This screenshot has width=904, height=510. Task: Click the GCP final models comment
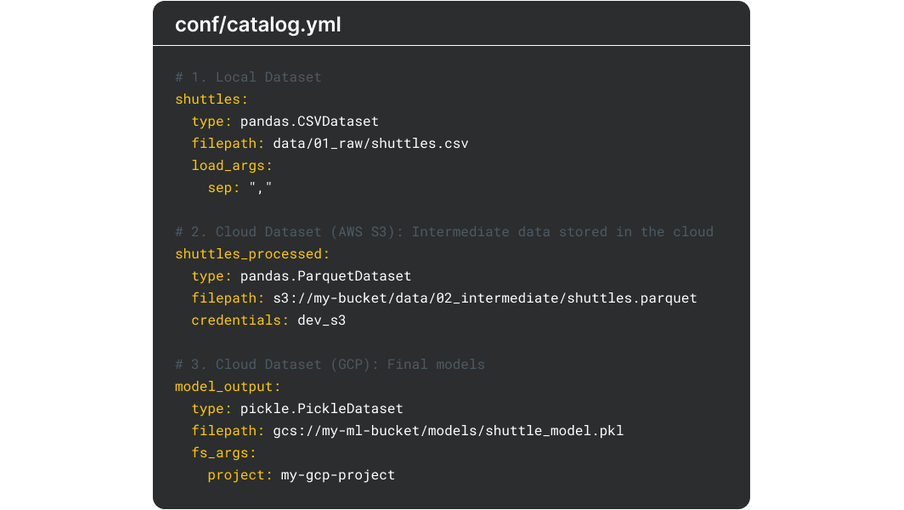click(x=330, y=364)
